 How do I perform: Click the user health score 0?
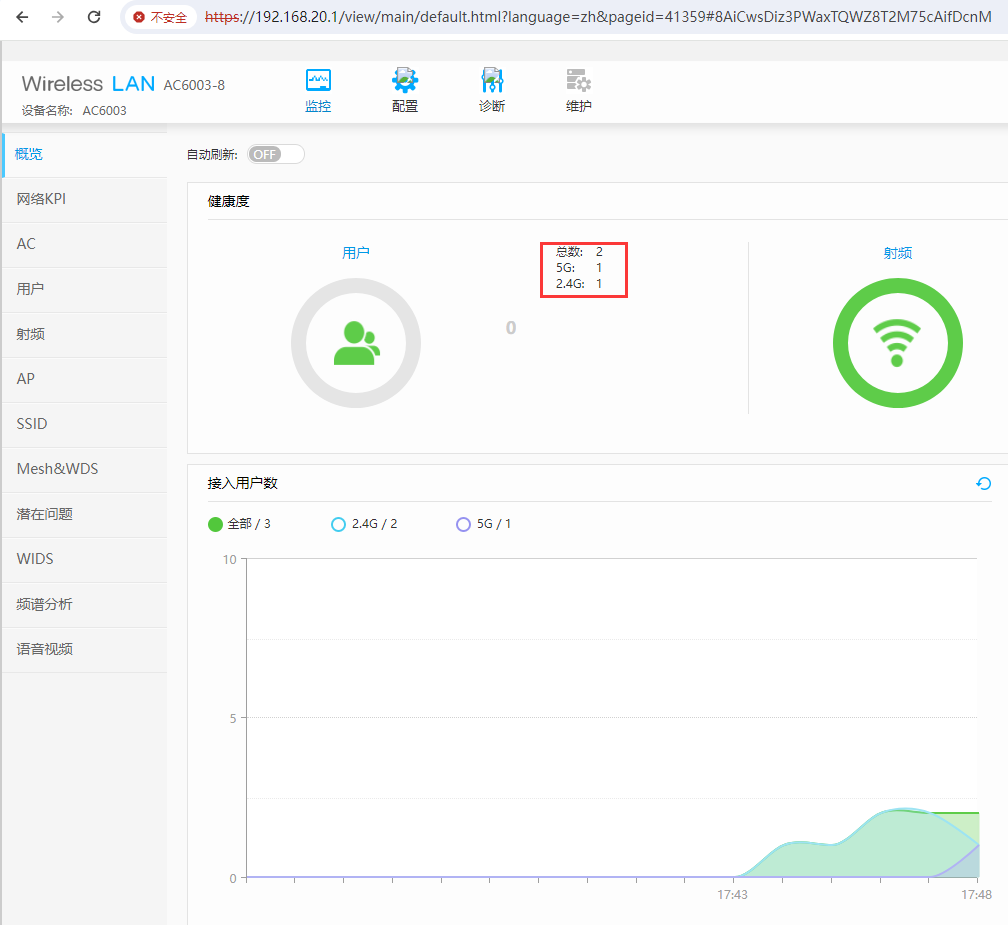pyautogui.click(x=510, y=328)
